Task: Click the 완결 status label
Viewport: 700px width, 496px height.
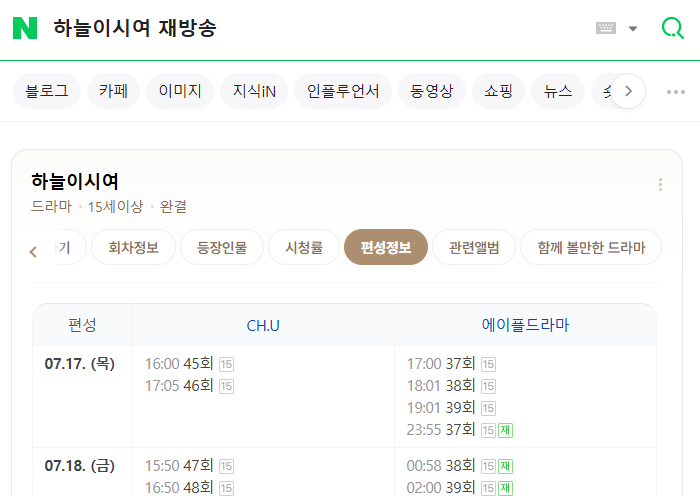Action: click(x=173, y=207)
